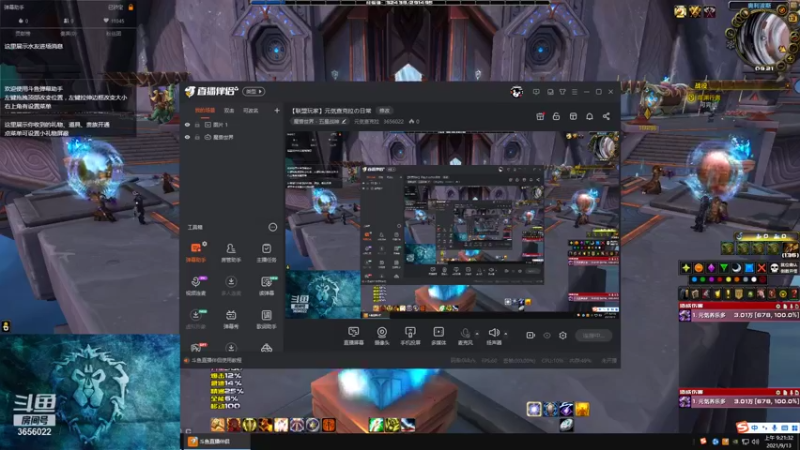Image resolution: width=800 pixels, height=450 pixels.
Task: Open the mode switch pill beside logo
Action: coord(254,92)
